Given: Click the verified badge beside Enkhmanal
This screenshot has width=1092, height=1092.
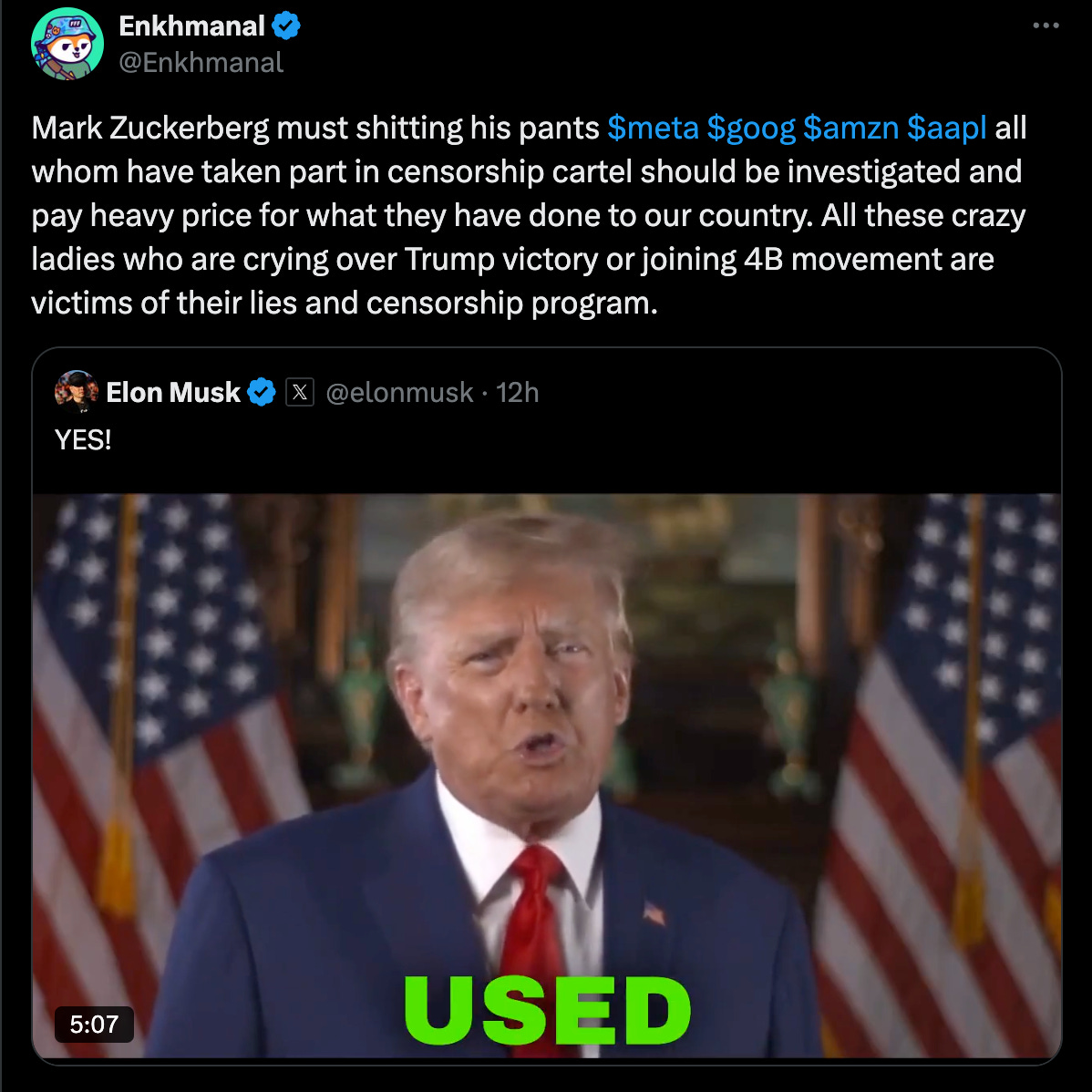Looking at the screenshot, I should 285,26.
